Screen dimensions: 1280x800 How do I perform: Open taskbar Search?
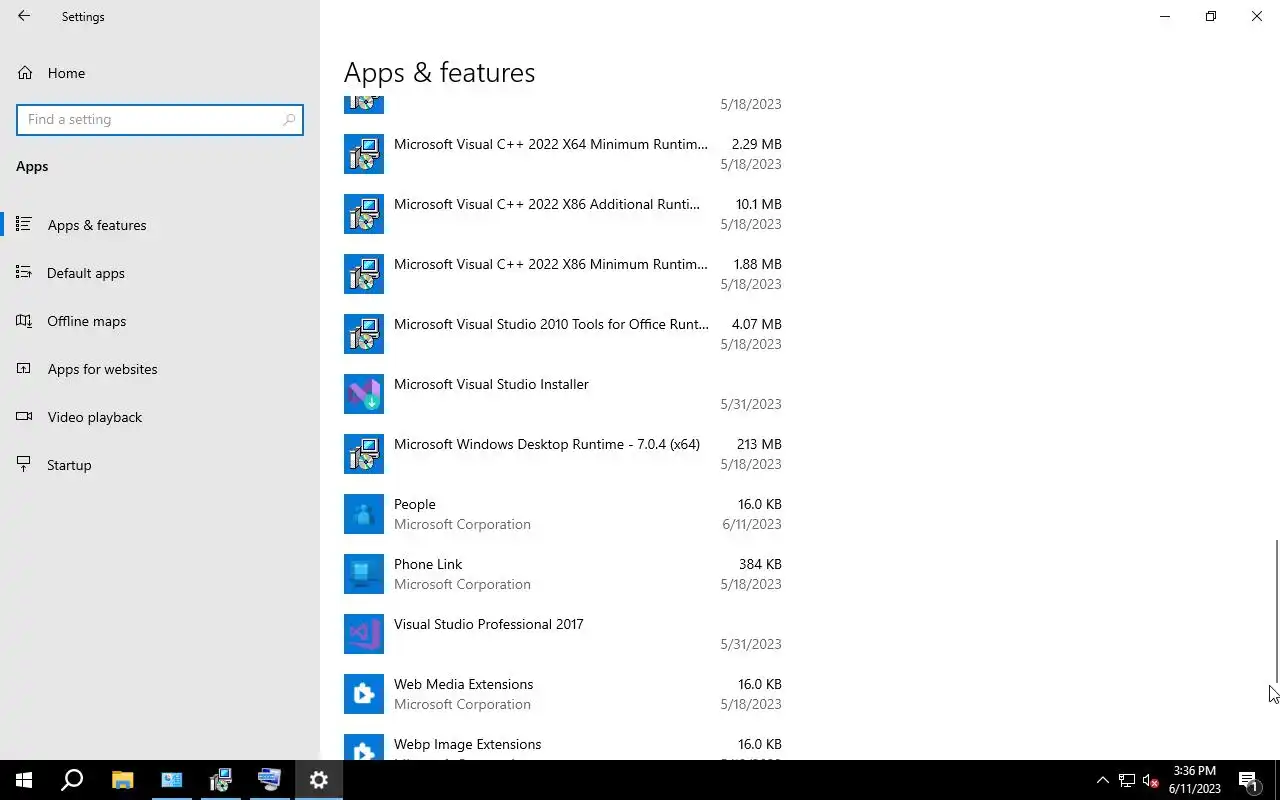72,780
